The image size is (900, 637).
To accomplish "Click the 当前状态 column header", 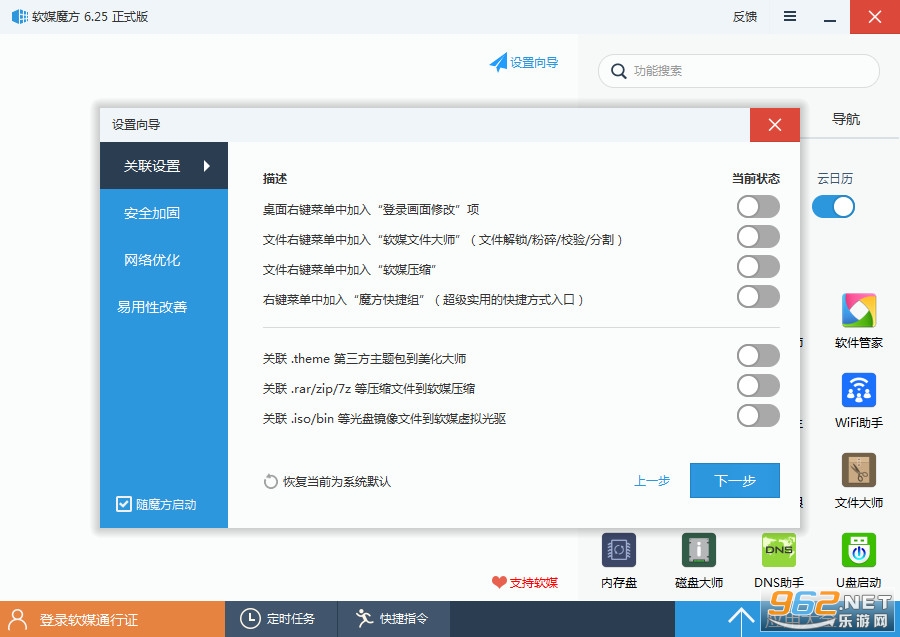I will (755, 178).
